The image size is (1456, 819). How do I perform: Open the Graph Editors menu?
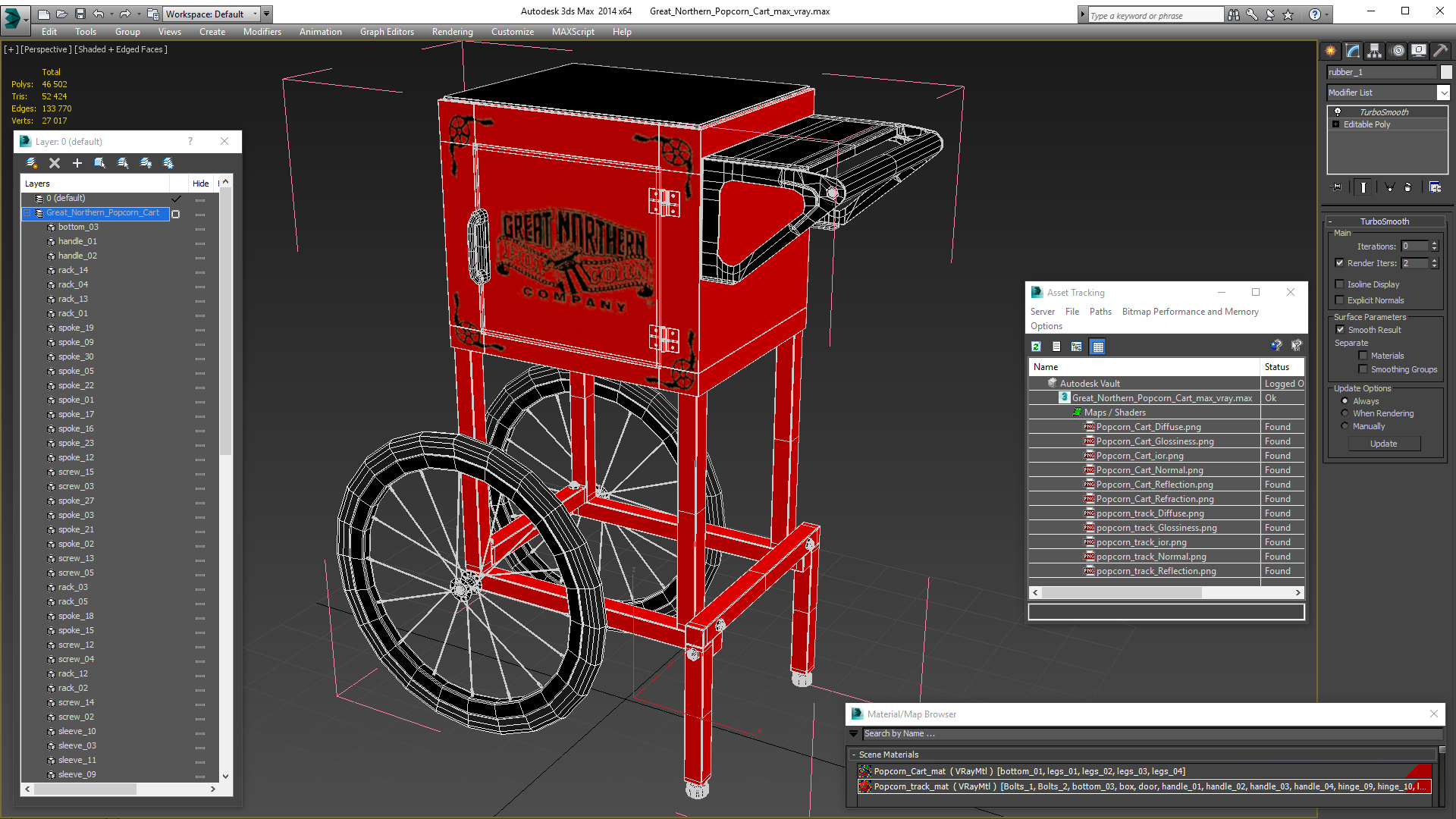[387, 32]
